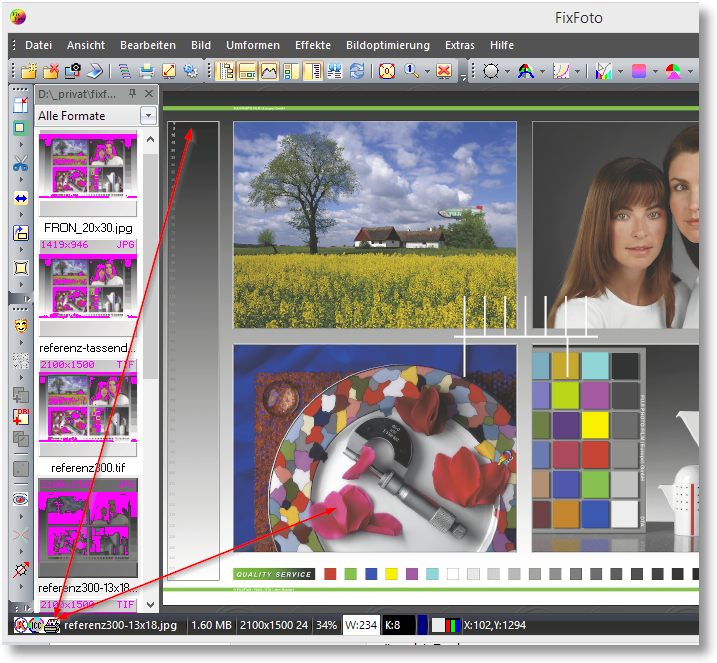Click the DRI image merge icon
Screen dimensions: 717x663
[21, 417]
